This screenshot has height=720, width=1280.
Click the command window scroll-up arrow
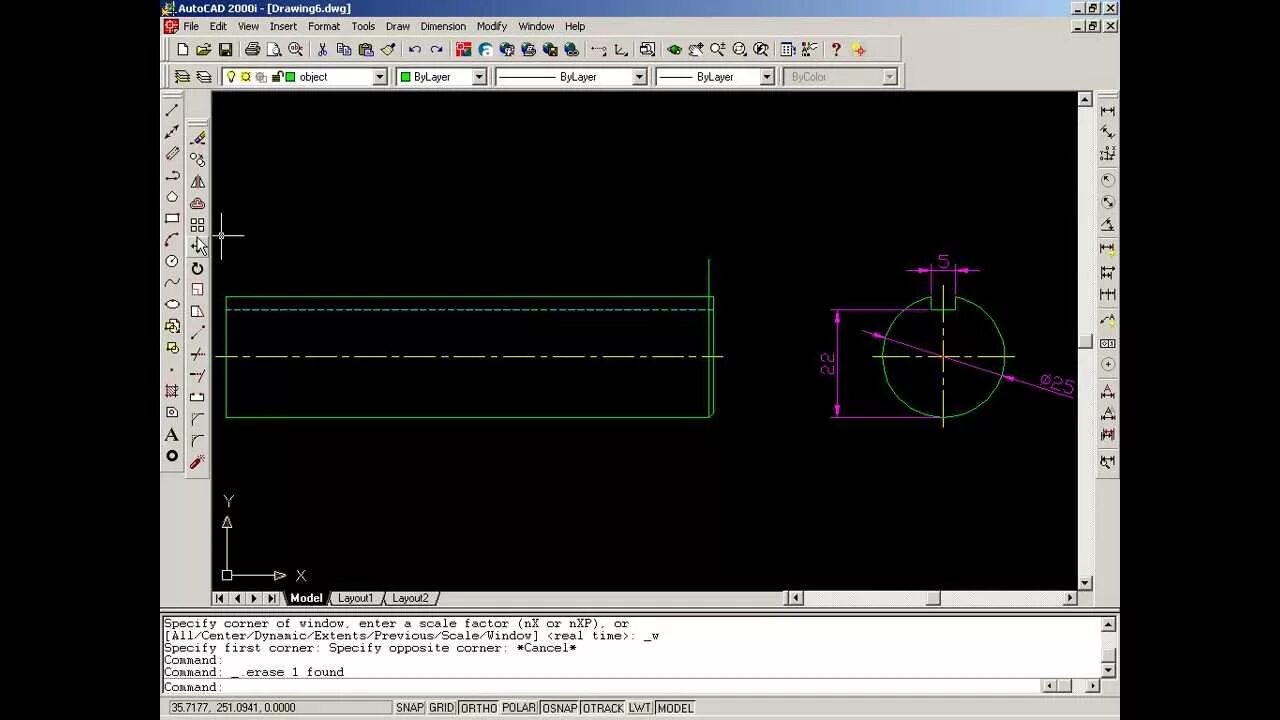[1108, 625]
